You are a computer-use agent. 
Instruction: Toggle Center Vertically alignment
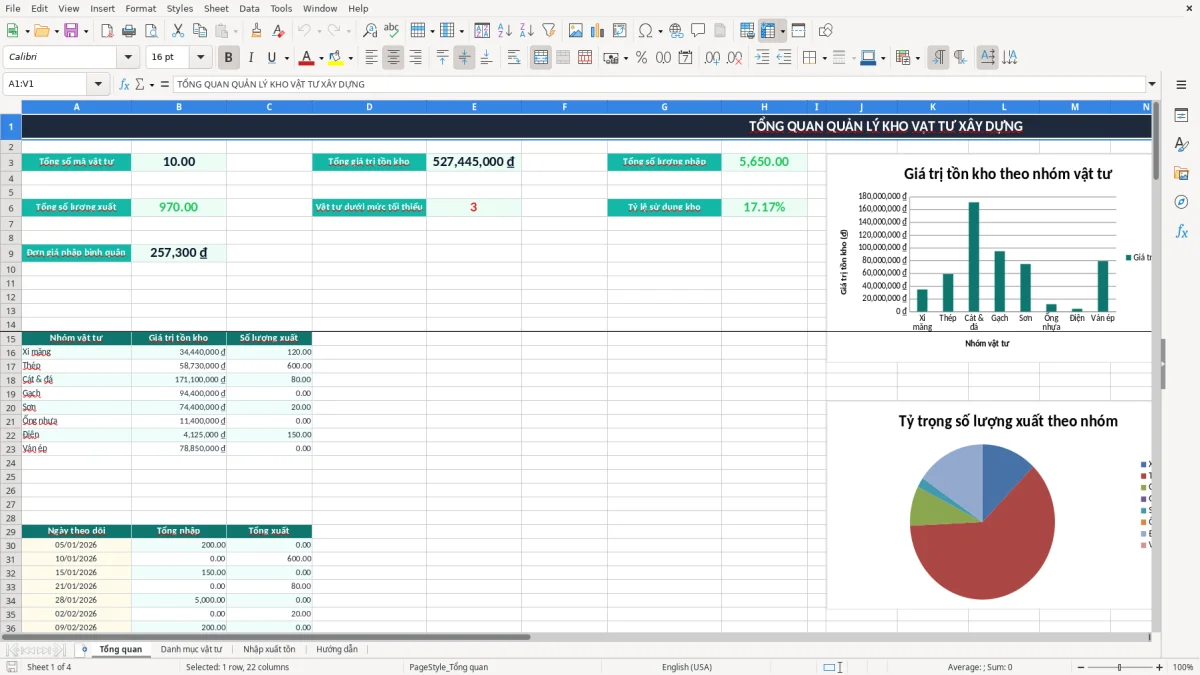464,58
